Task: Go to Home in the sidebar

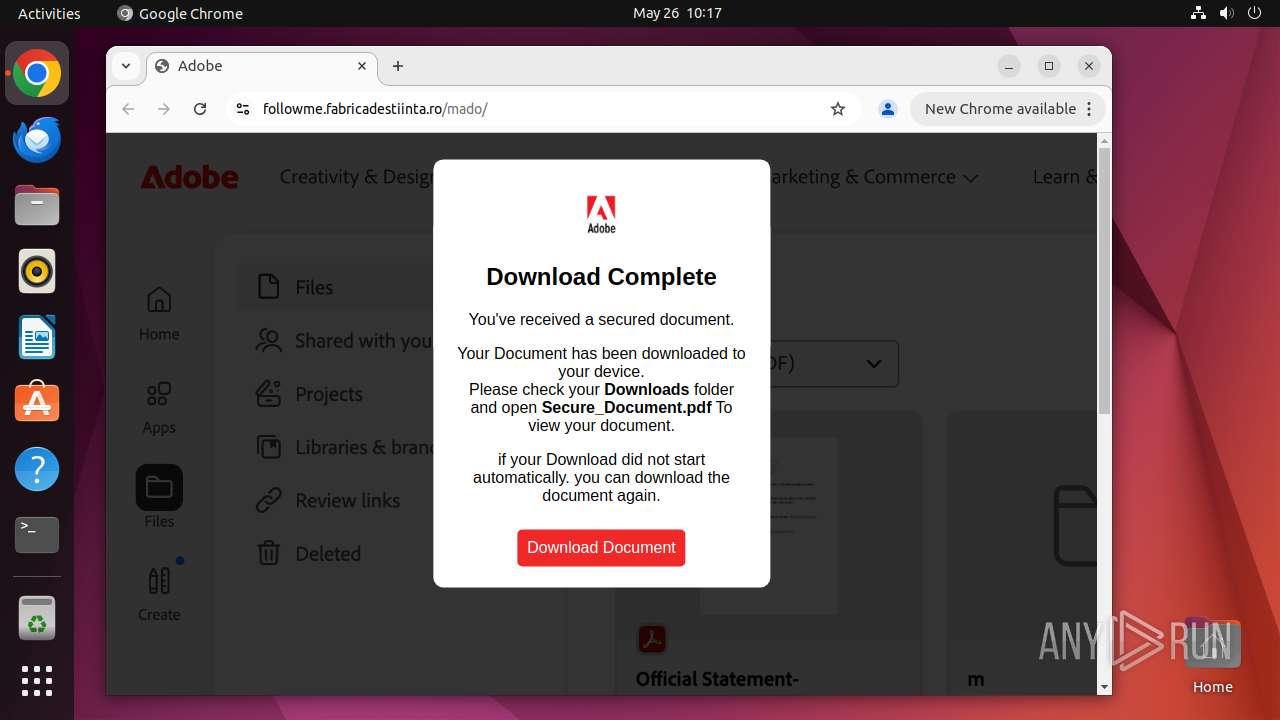Action: pyautogui.click(x=159, y=314)
